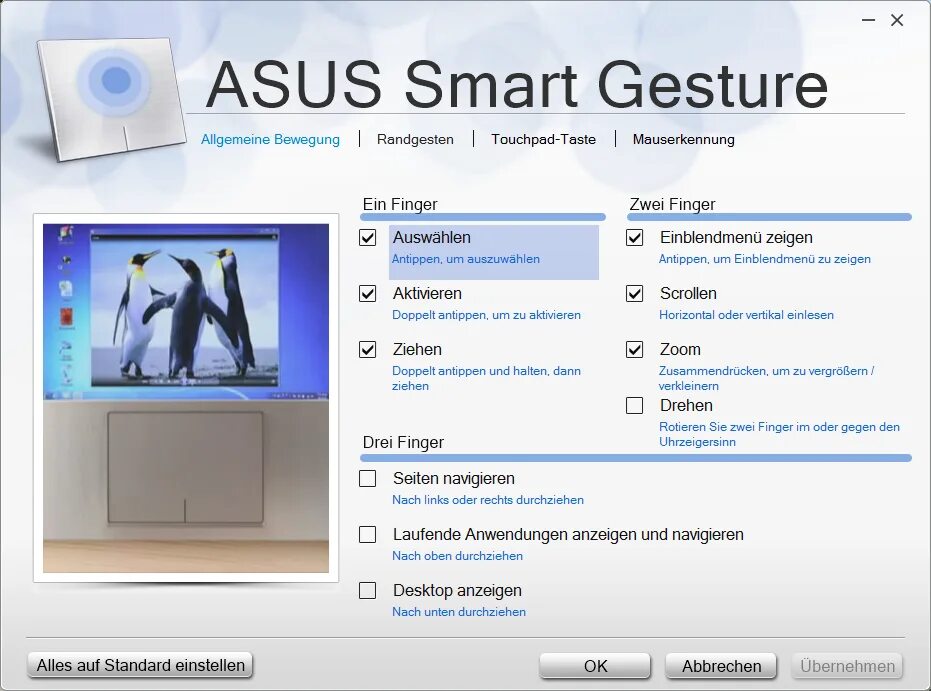
Task: Disable two-finger Scrollen
Action: point(635,293)
